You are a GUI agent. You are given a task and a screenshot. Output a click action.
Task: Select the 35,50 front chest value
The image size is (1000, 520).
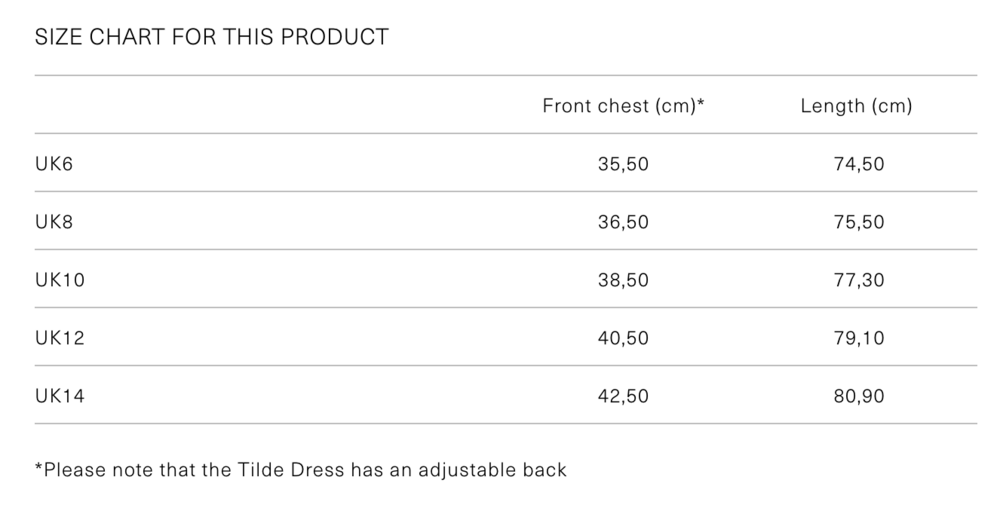point(623,164)
